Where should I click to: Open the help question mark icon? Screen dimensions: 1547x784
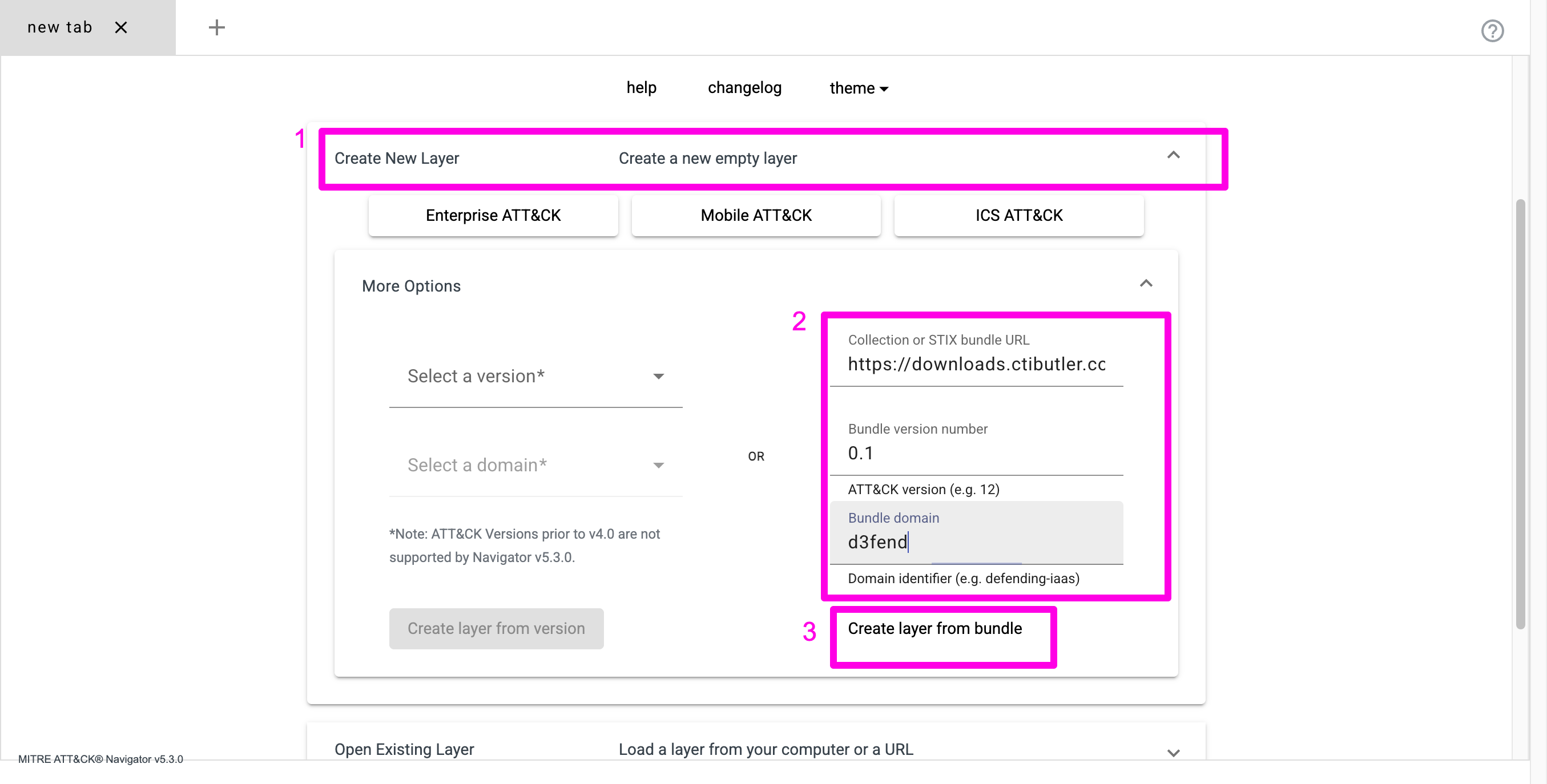(1492, 31)
